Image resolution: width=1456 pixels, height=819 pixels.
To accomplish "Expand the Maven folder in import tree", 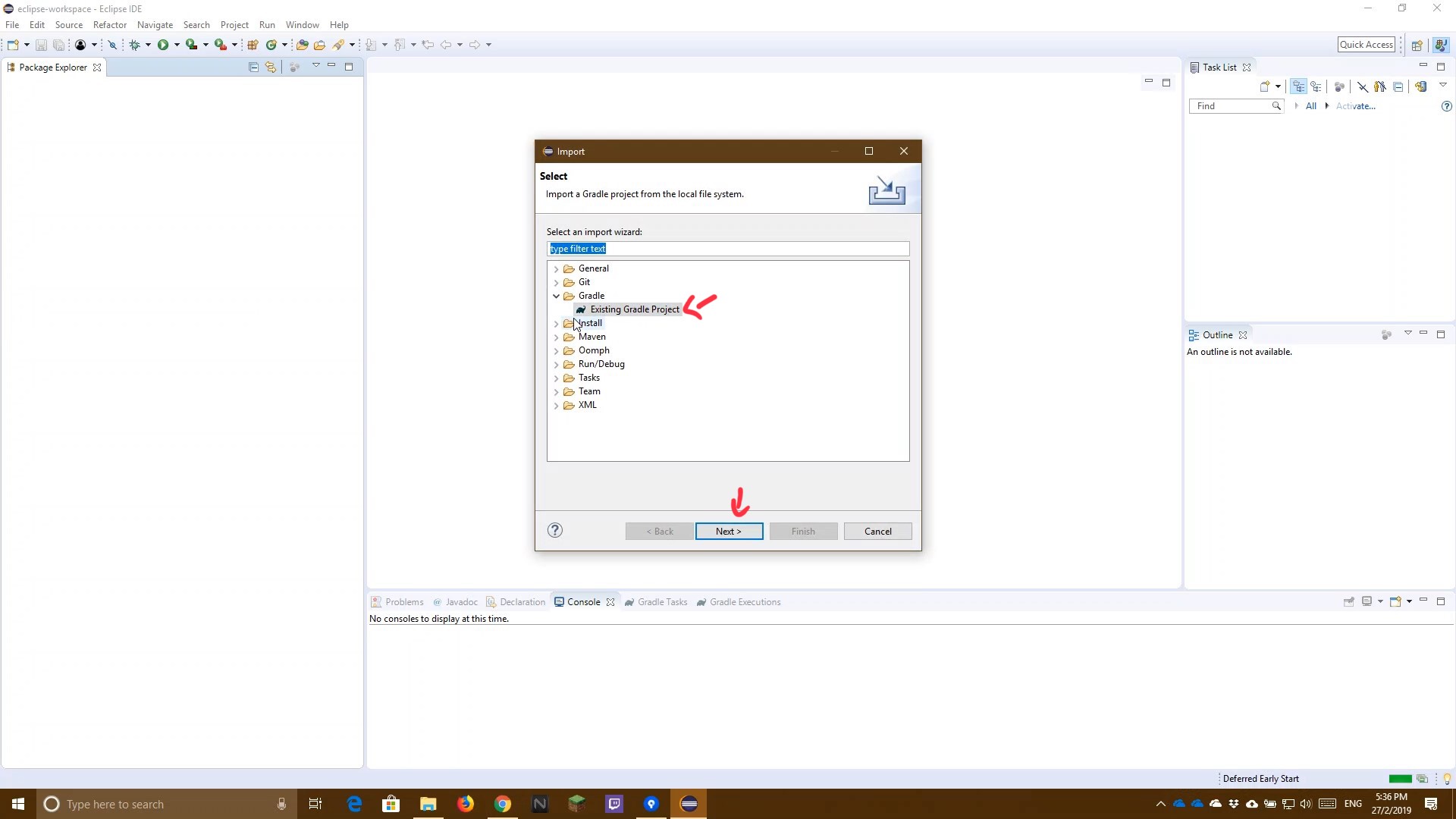I will tap(557, 337).
